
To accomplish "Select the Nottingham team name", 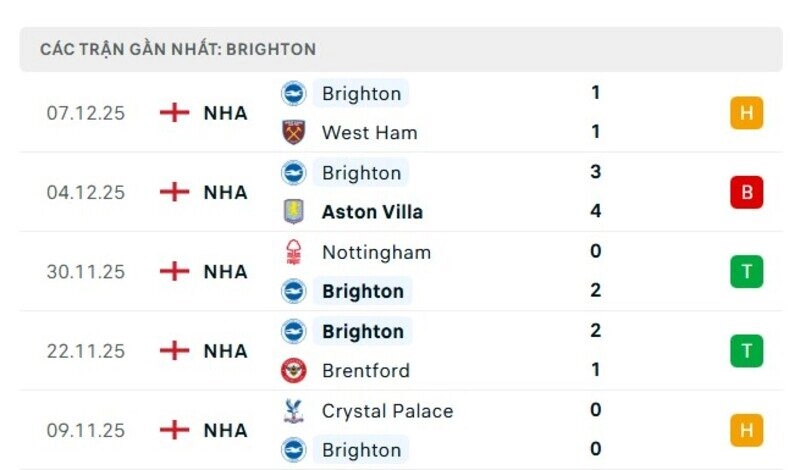I will point(376,252).
